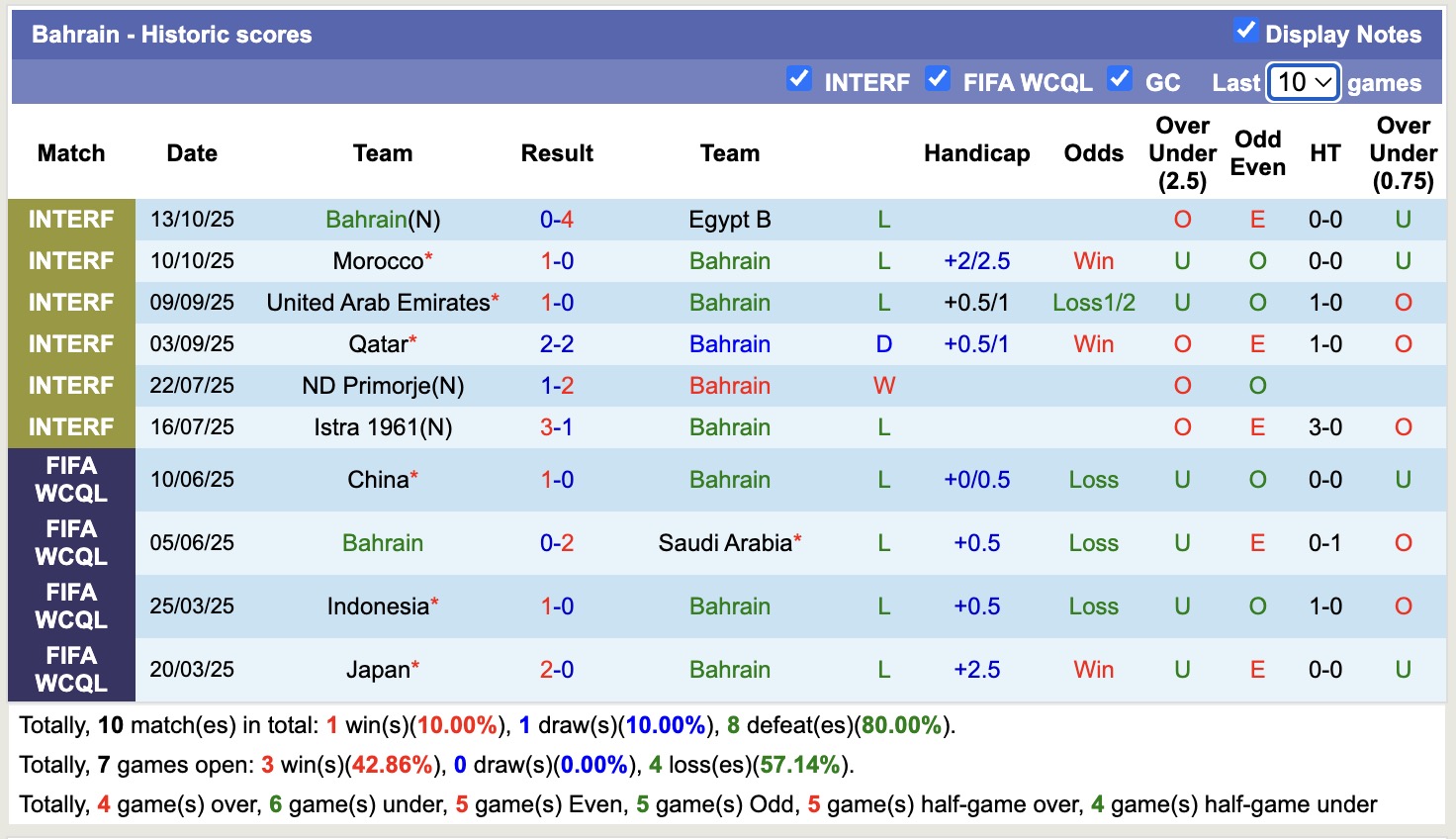This screenshot has height=839, width=1456.
Task: Toggle the INTERF filter checkbox
Action: point(799,80)
